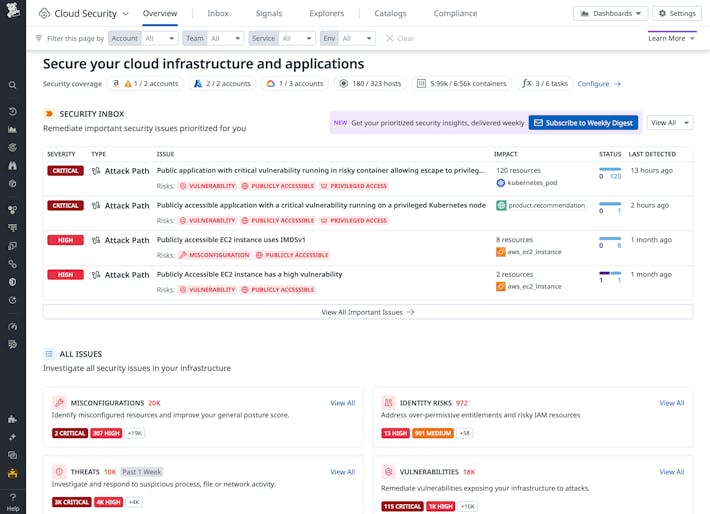This screenshot has height=514, width=710.
Task: Expand the View All dropdown in Security Inbox
Action: pos(669,123)
